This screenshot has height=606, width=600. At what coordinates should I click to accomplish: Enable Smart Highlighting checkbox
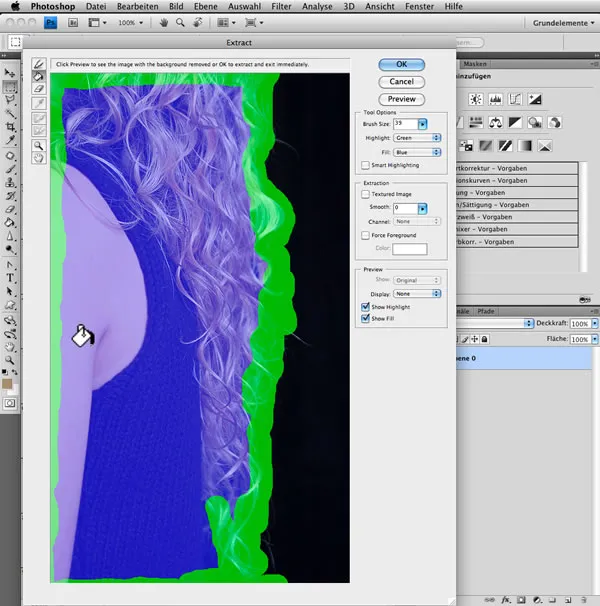pos(366,165)
